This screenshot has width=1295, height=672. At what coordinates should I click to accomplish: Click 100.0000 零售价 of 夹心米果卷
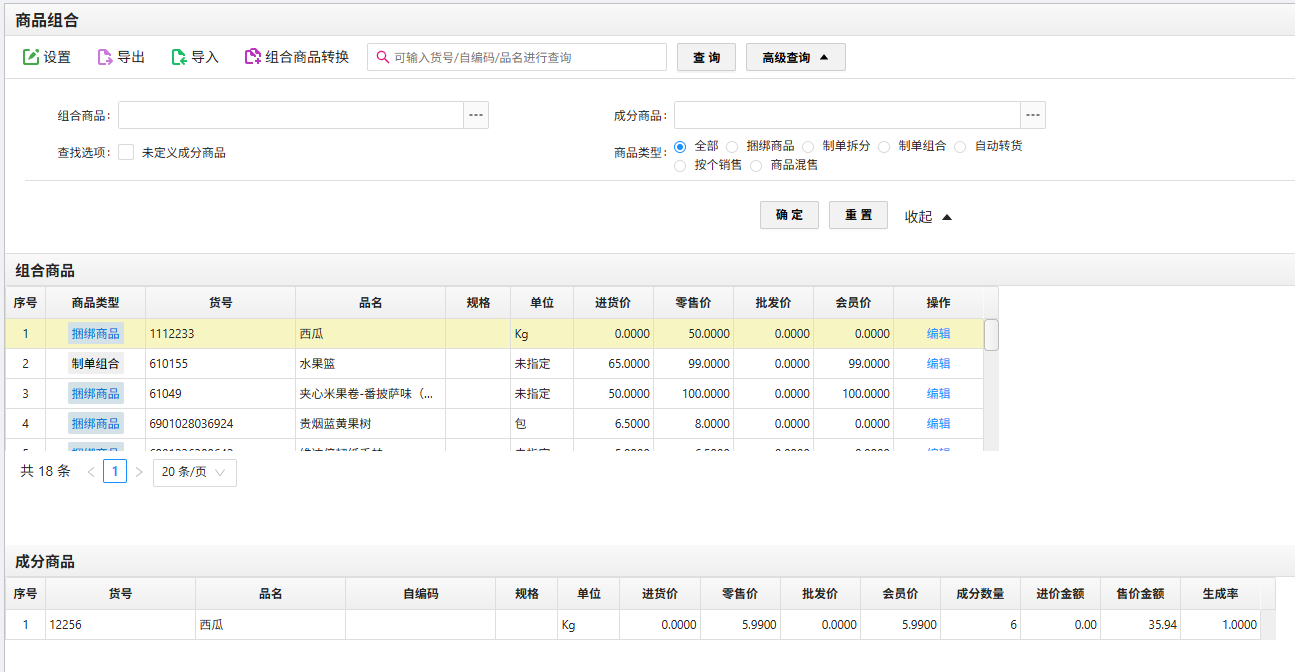(694, 394)
